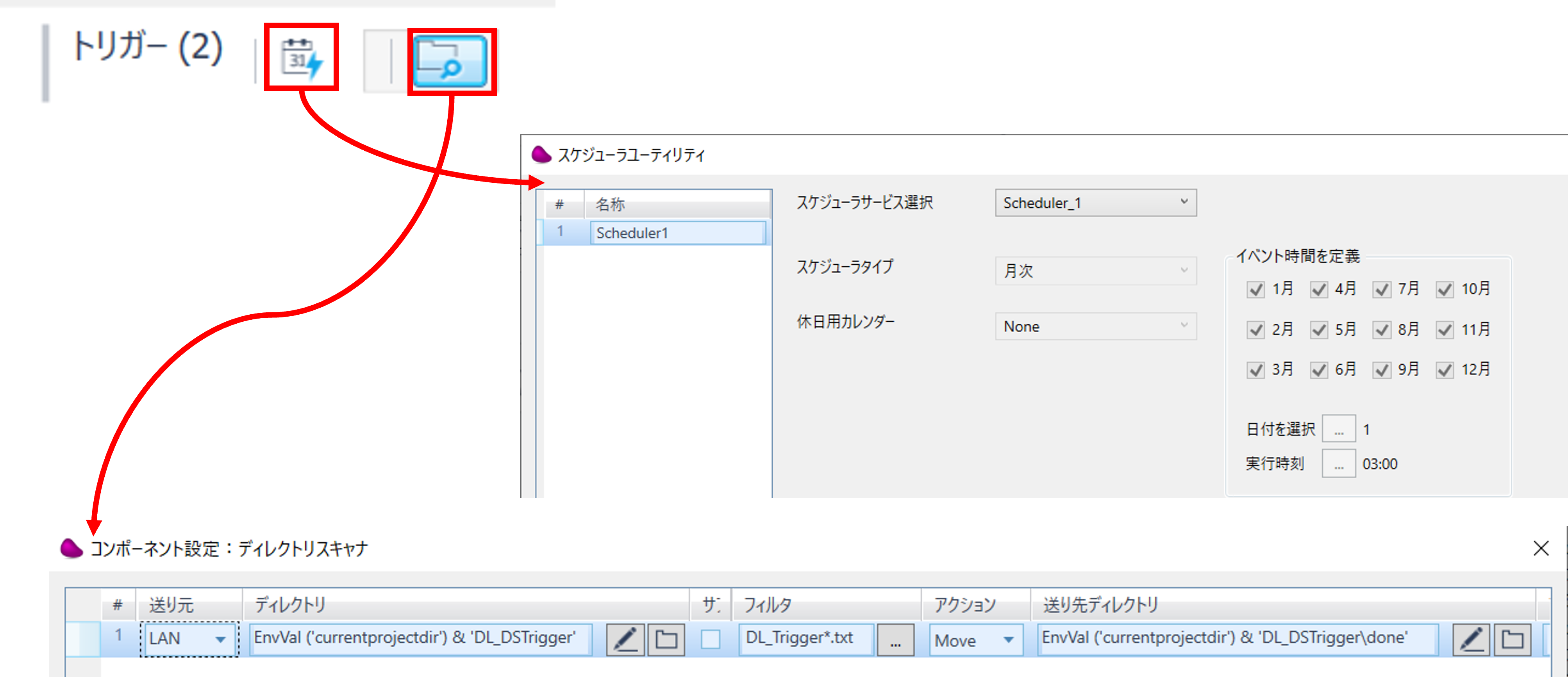This screenshot has width=1568, height=677.
Task: Click the アクション column header
Action: pos(976,605)
